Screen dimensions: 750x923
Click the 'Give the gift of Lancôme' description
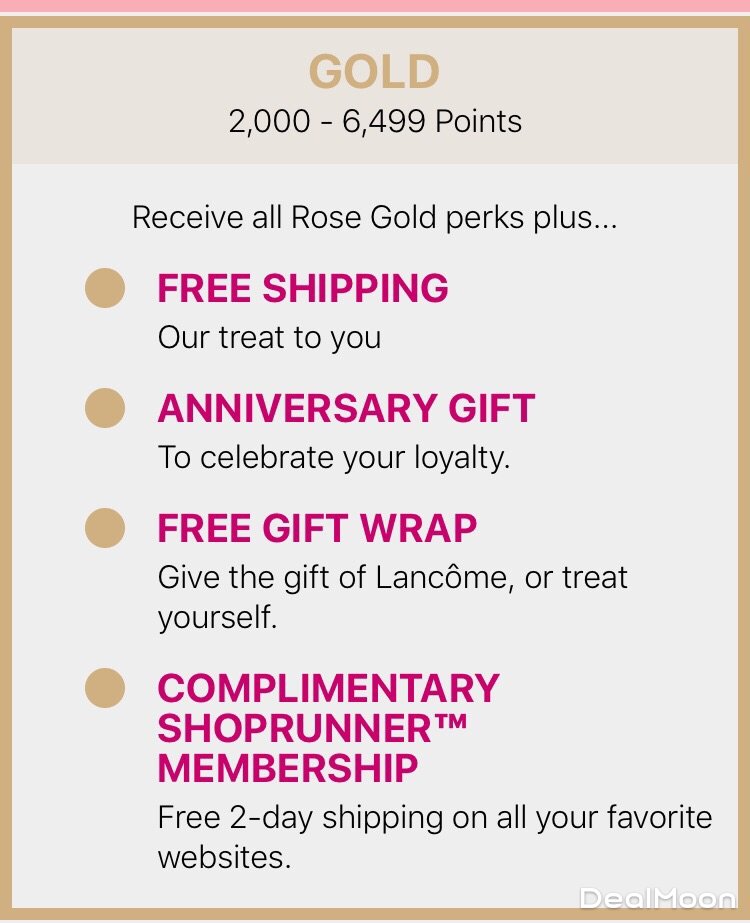392,577
